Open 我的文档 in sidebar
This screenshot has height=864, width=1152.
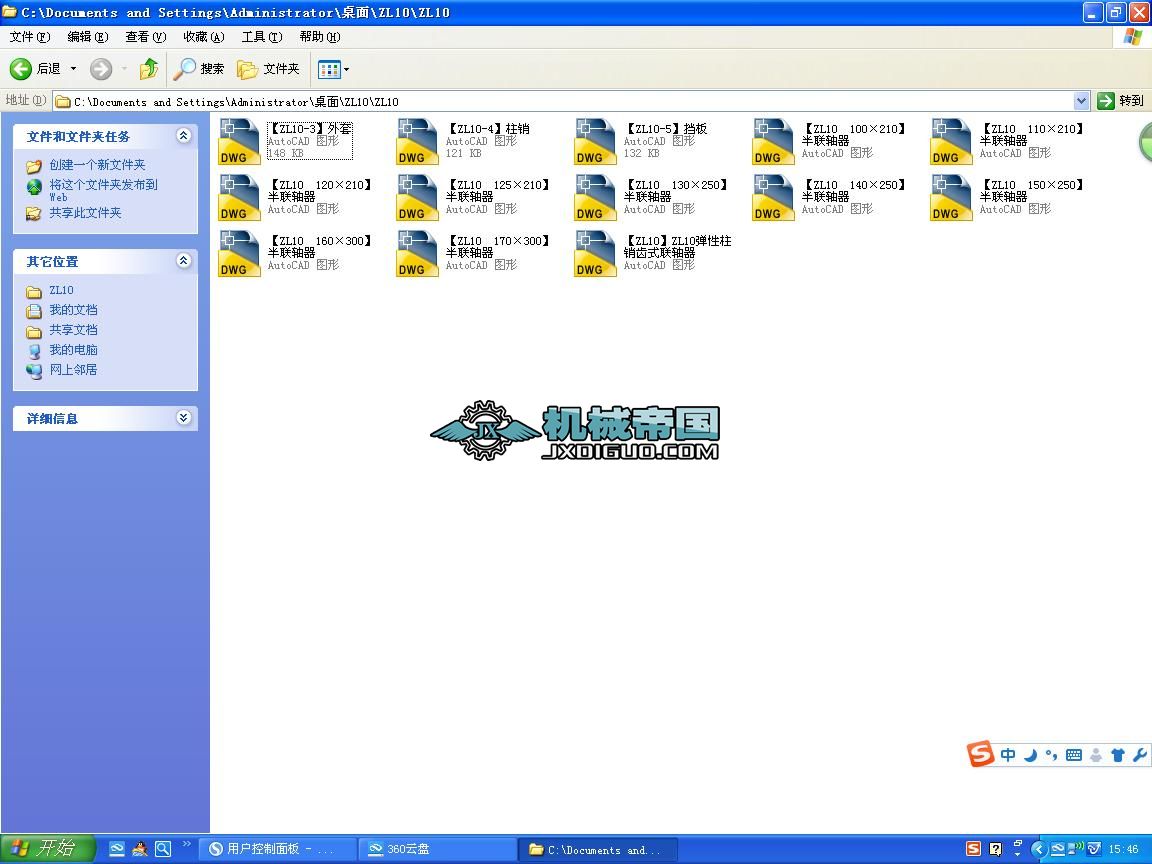click(x=73, y=310)
